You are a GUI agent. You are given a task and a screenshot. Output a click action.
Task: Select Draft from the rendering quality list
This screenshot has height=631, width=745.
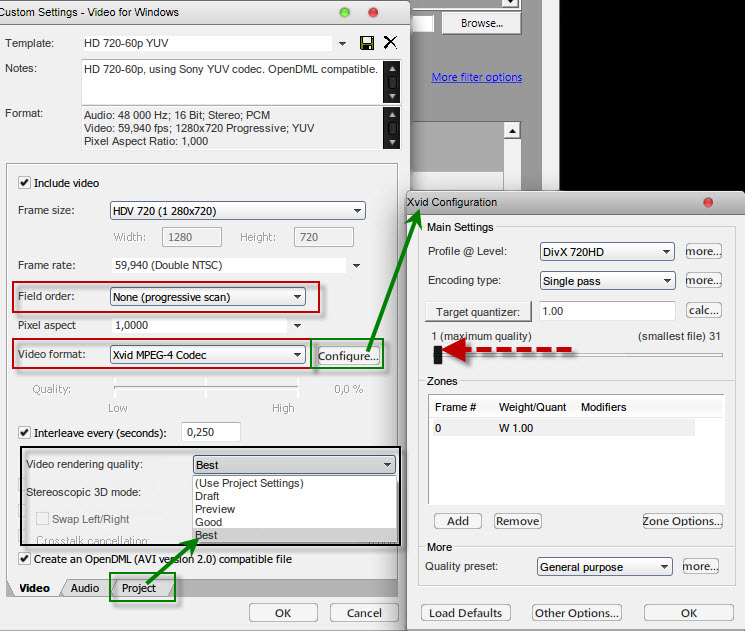pos(208,496)
